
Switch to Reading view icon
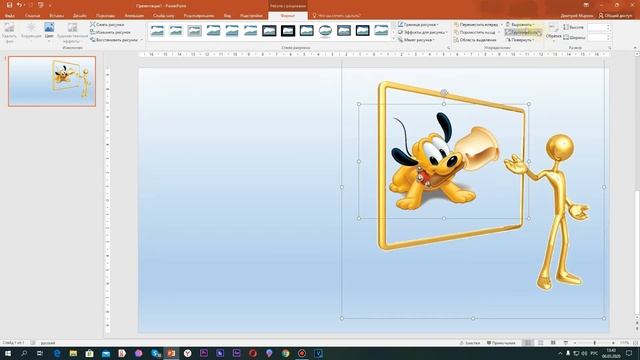(x=553, y=343)
